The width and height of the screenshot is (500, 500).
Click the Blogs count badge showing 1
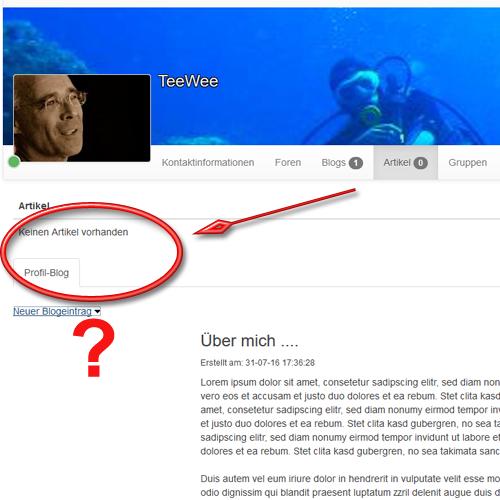[x=356, y=163]
